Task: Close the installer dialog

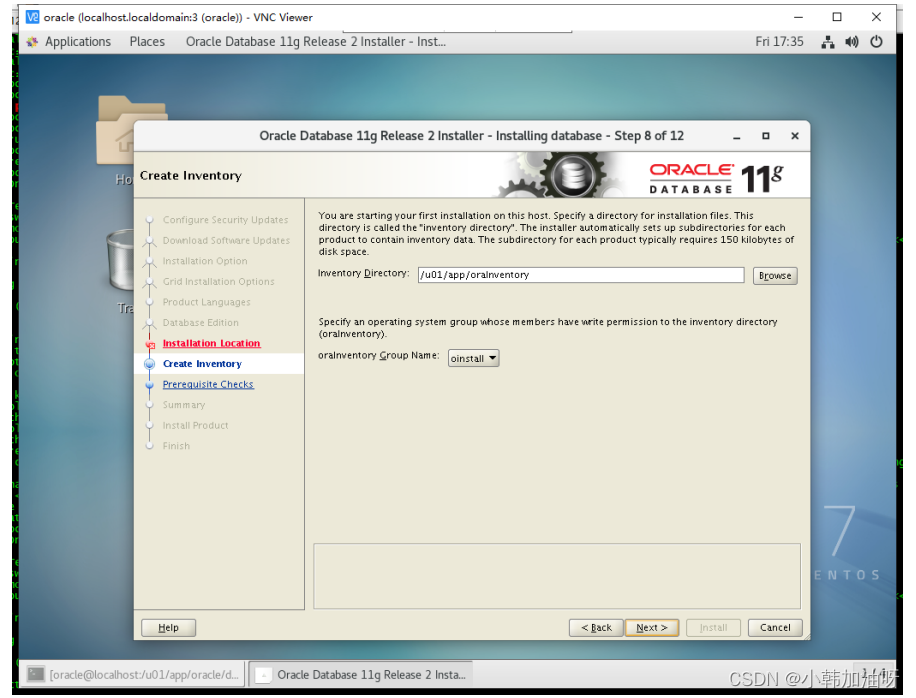Action: tap(794, 136)
